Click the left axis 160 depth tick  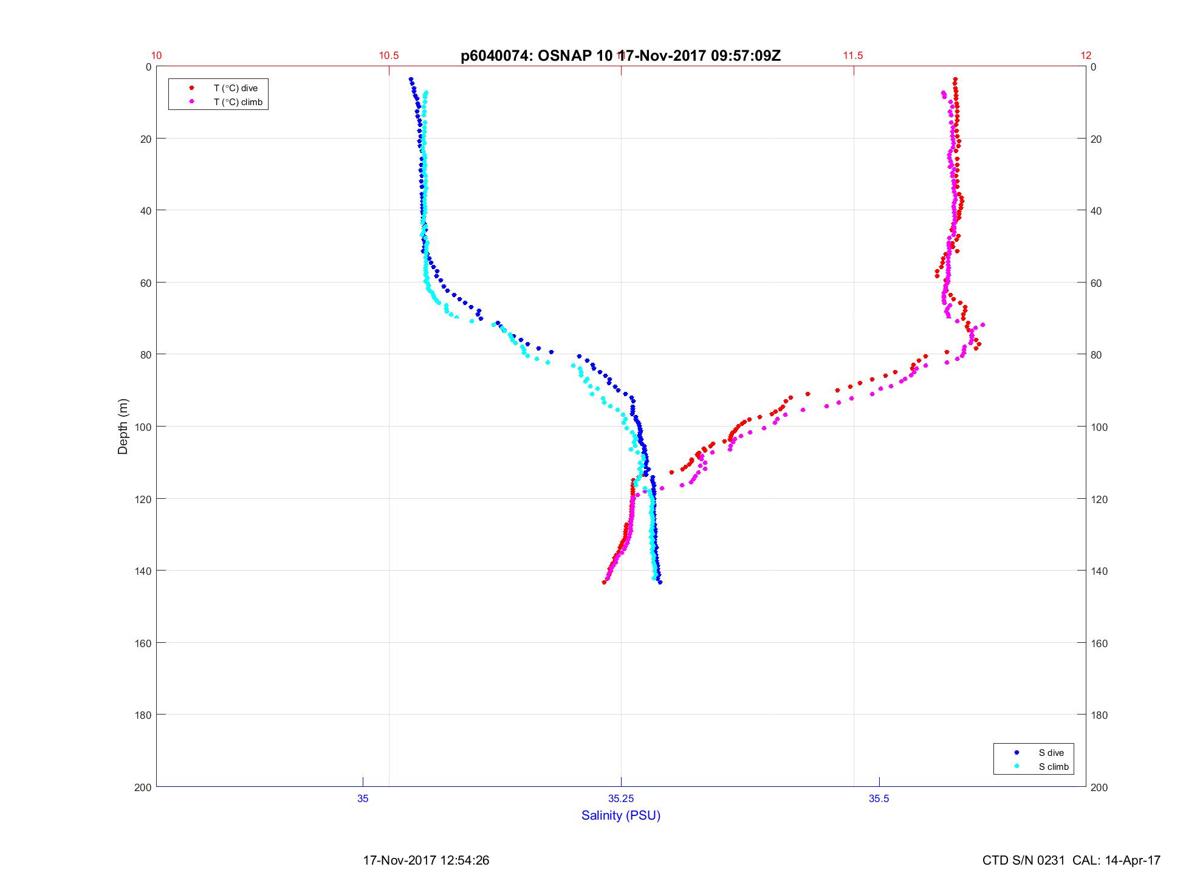pyautogui.click(x=141, y=643)
